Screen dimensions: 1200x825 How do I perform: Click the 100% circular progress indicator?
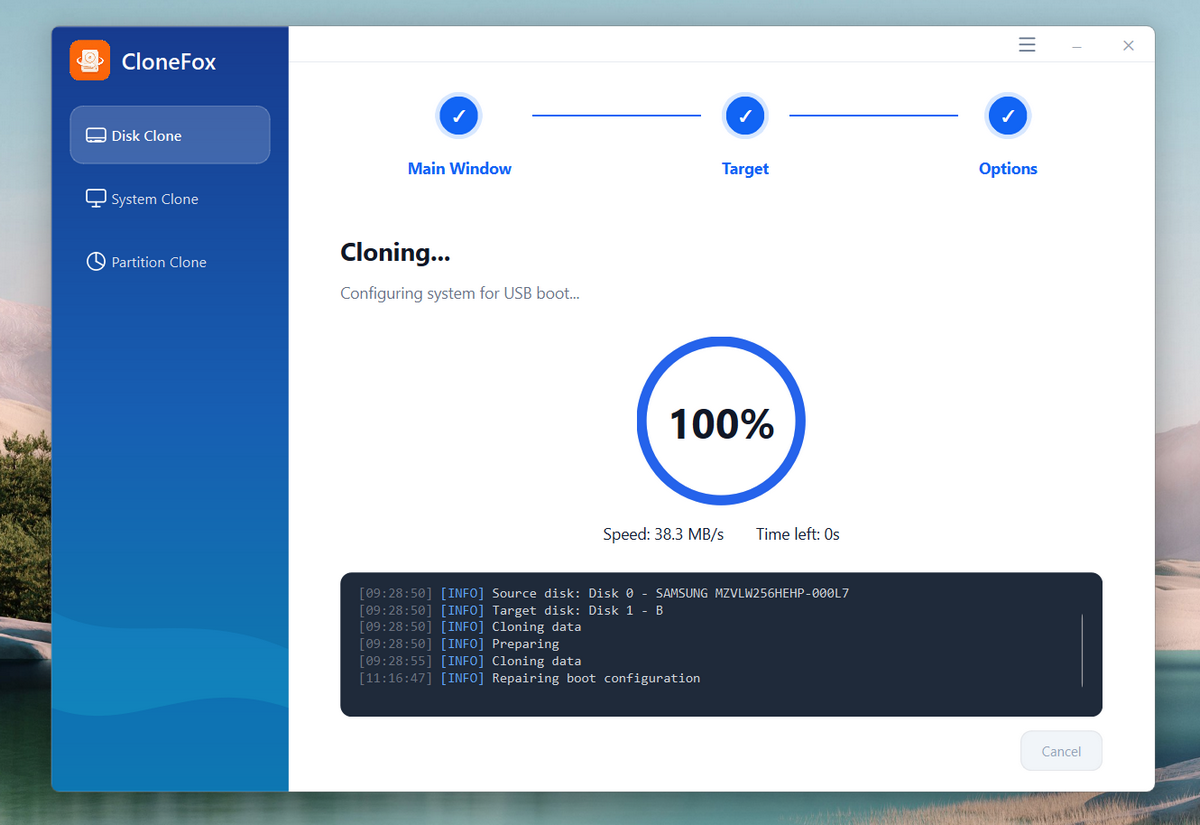click(721, 422)
